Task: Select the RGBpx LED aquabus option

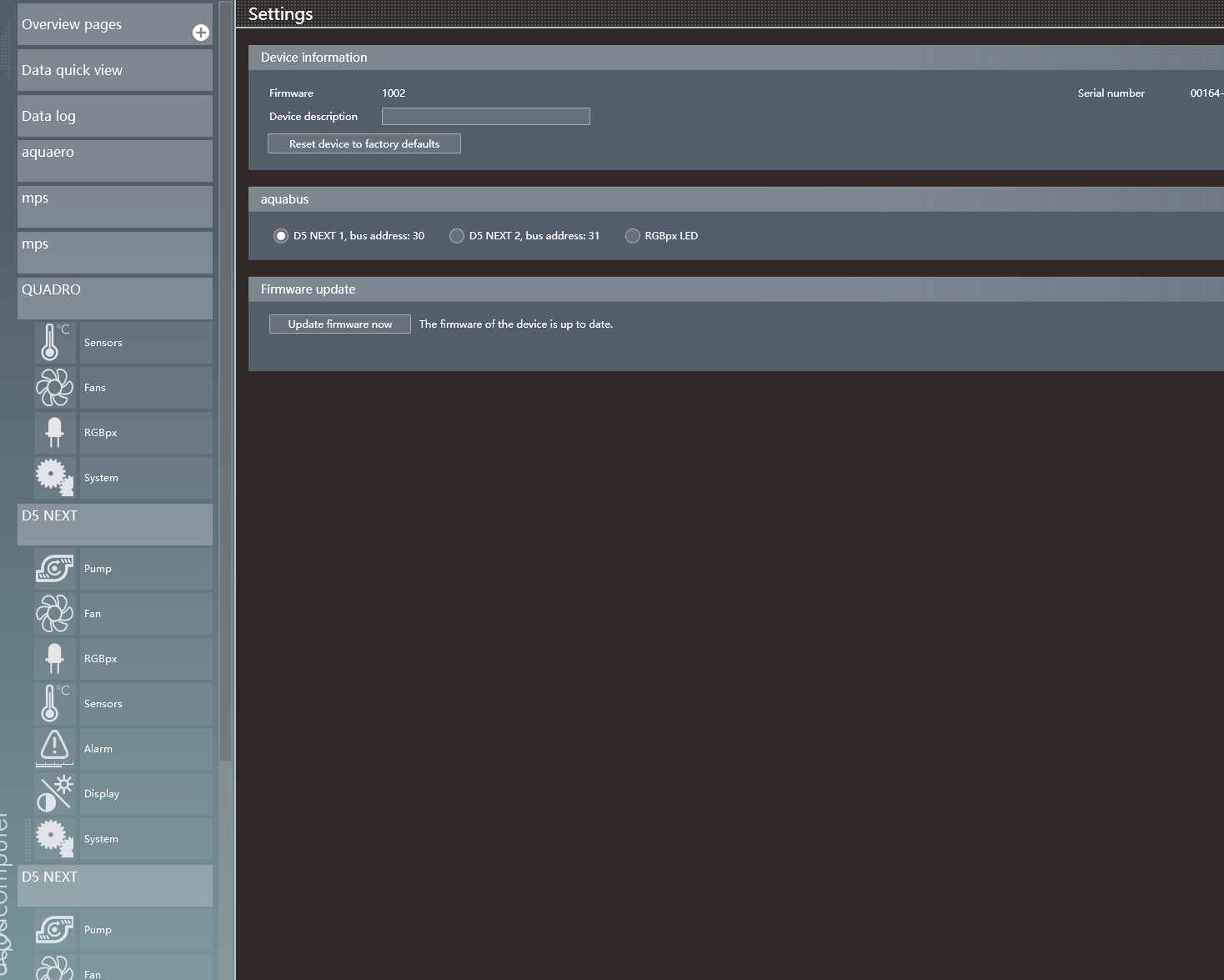Action: click(x=633, y=236)
